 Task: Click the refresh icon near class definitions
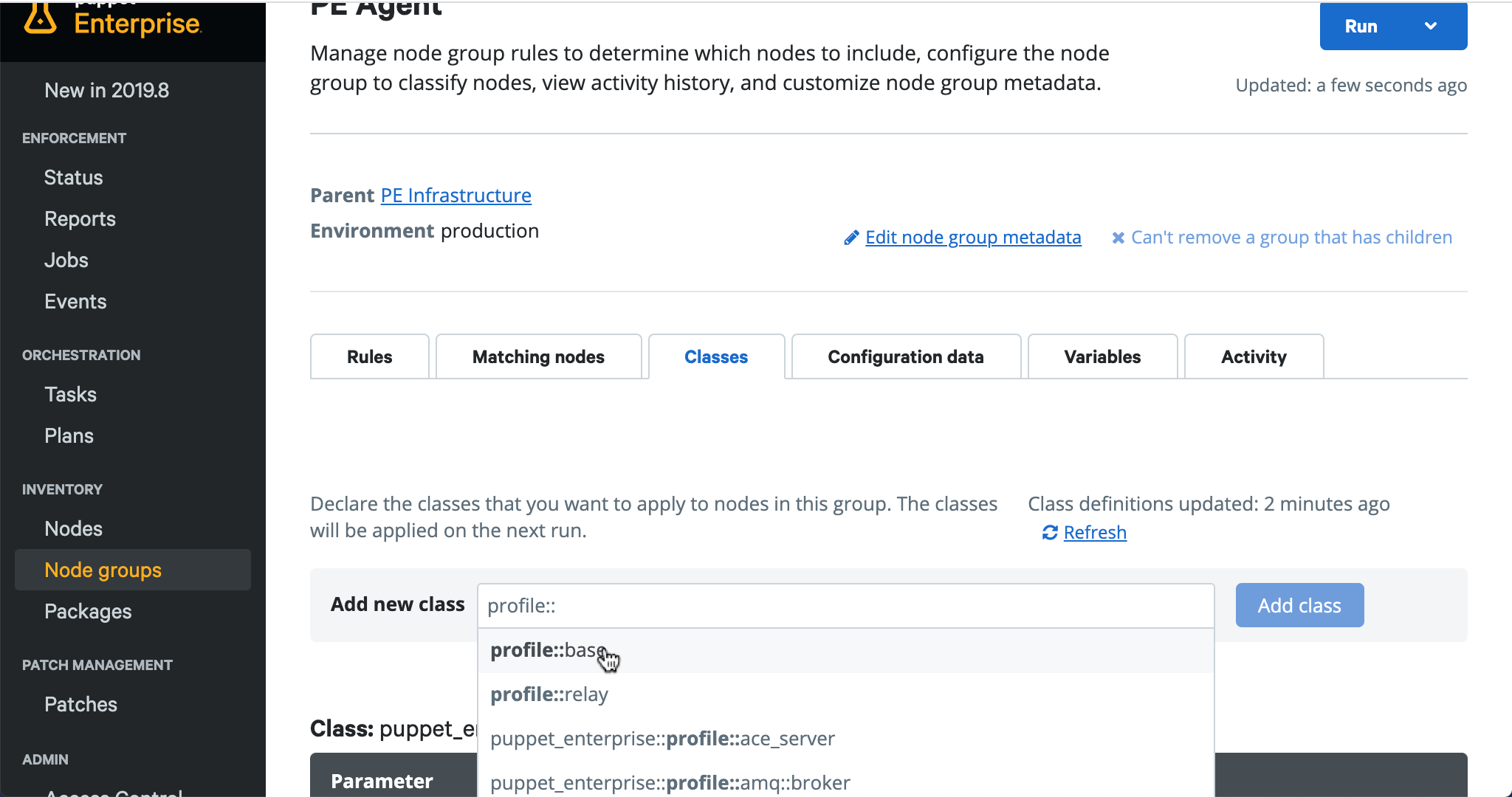tap(1050, 532)
